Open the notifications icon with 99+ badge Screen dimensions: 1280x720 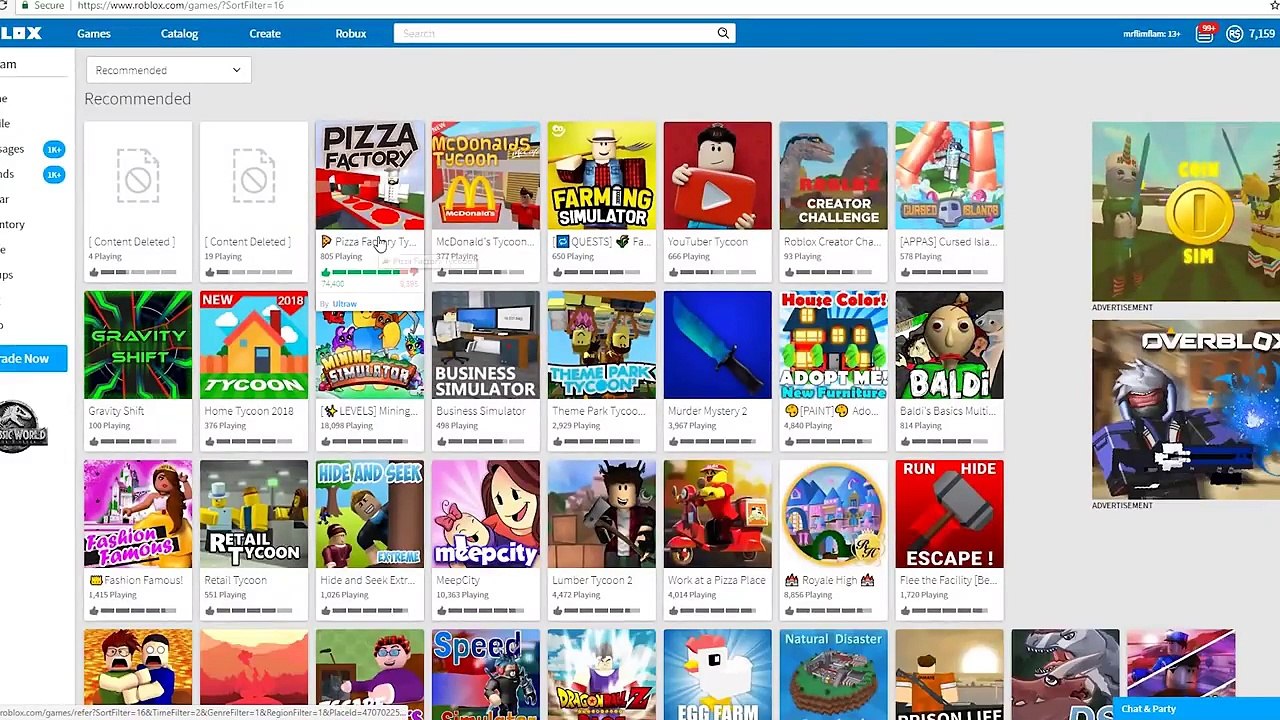[1205, 33]
